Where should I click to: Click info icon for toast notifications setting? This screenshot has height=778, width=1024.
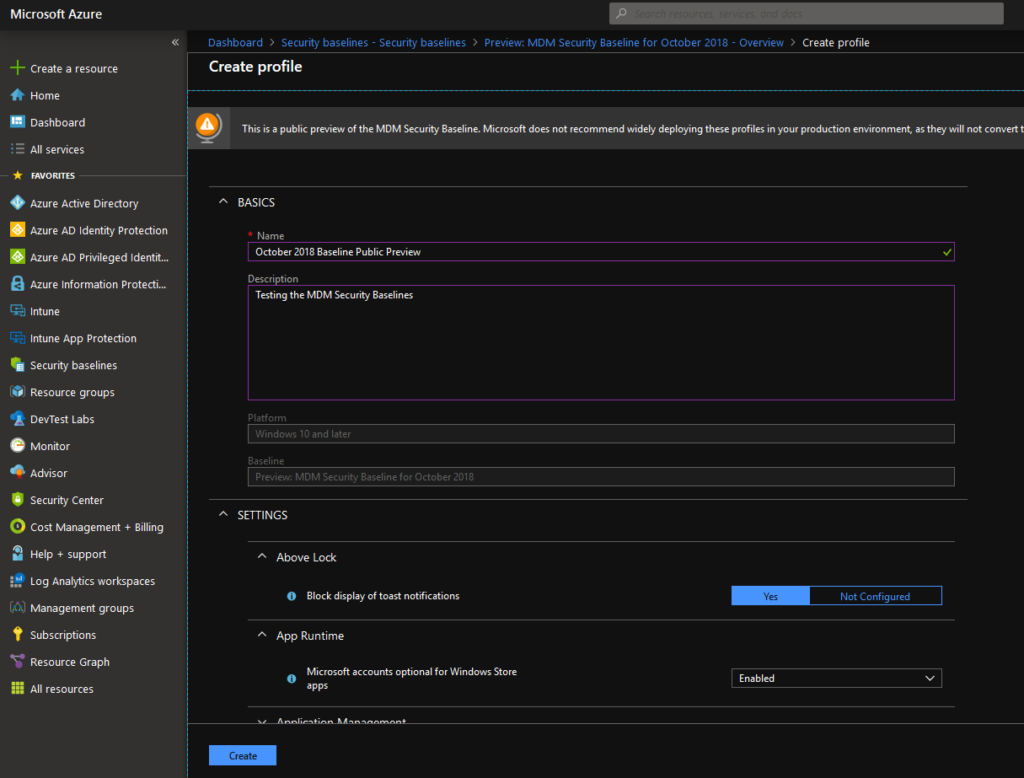pyautogui.click(x=292, y=596)
